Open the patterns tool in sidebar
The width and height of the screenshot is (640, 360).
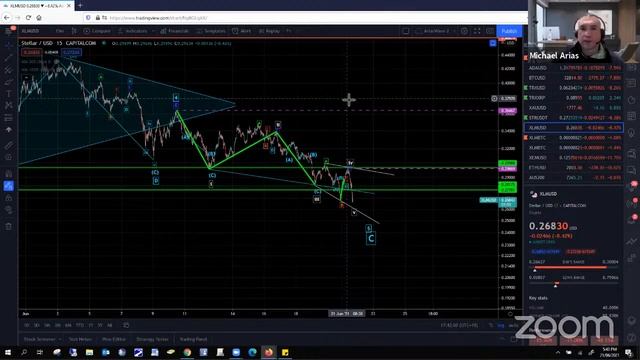[x=9, y=106]
